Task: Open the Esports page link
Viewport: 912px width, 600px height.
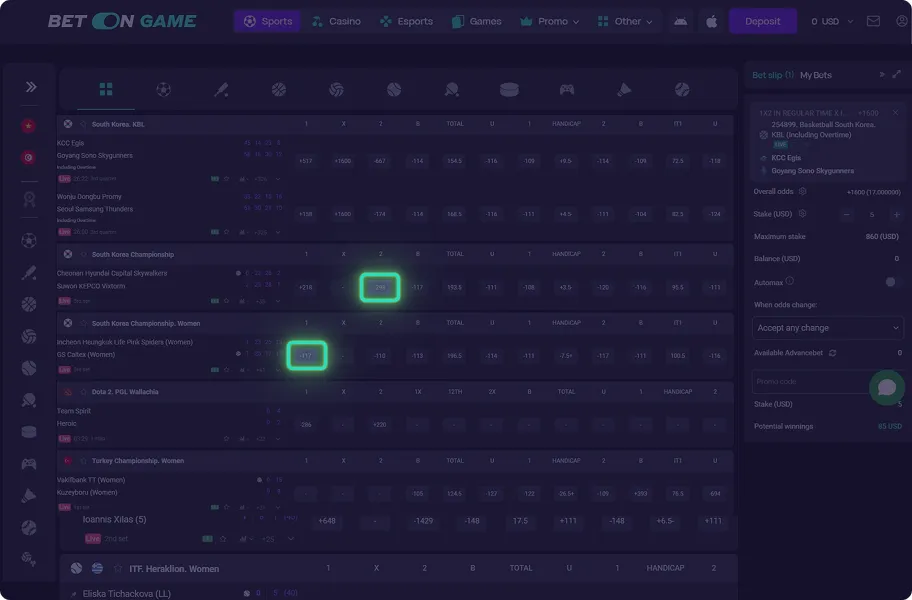Action: pyautogui.click(x=406, y=21)
